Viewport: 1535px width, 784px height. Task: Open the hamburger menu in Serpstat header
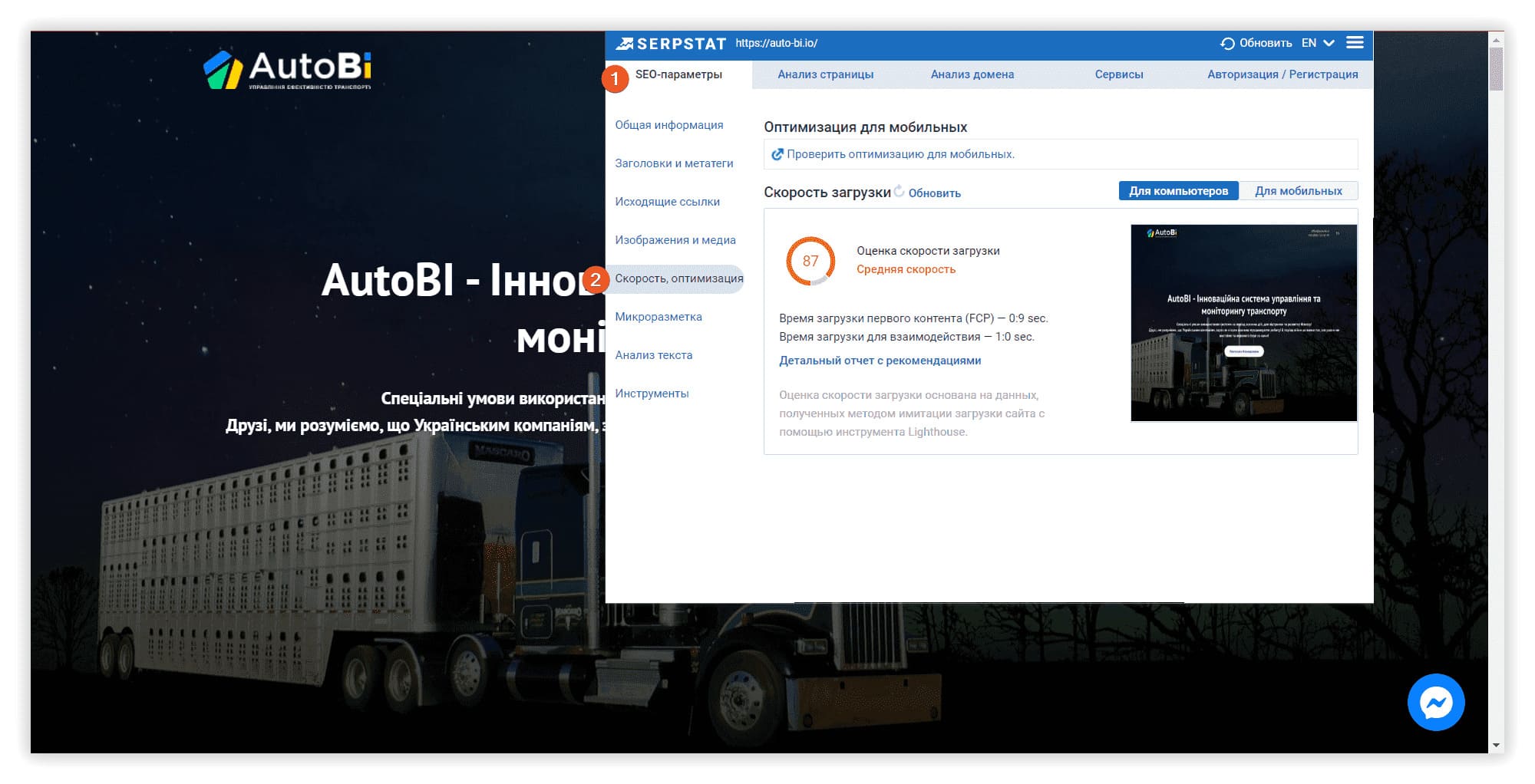1355,43
